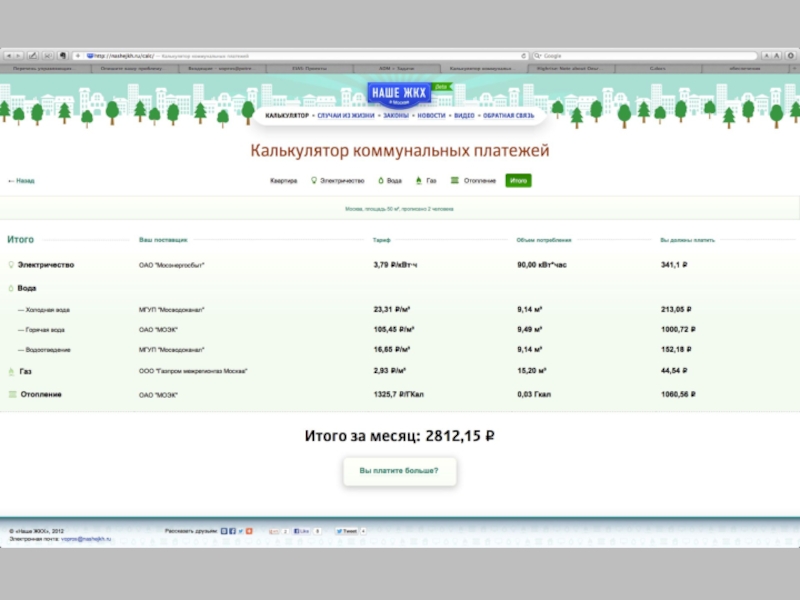
Task: Click the smaller text size A button
Action: 766,56
